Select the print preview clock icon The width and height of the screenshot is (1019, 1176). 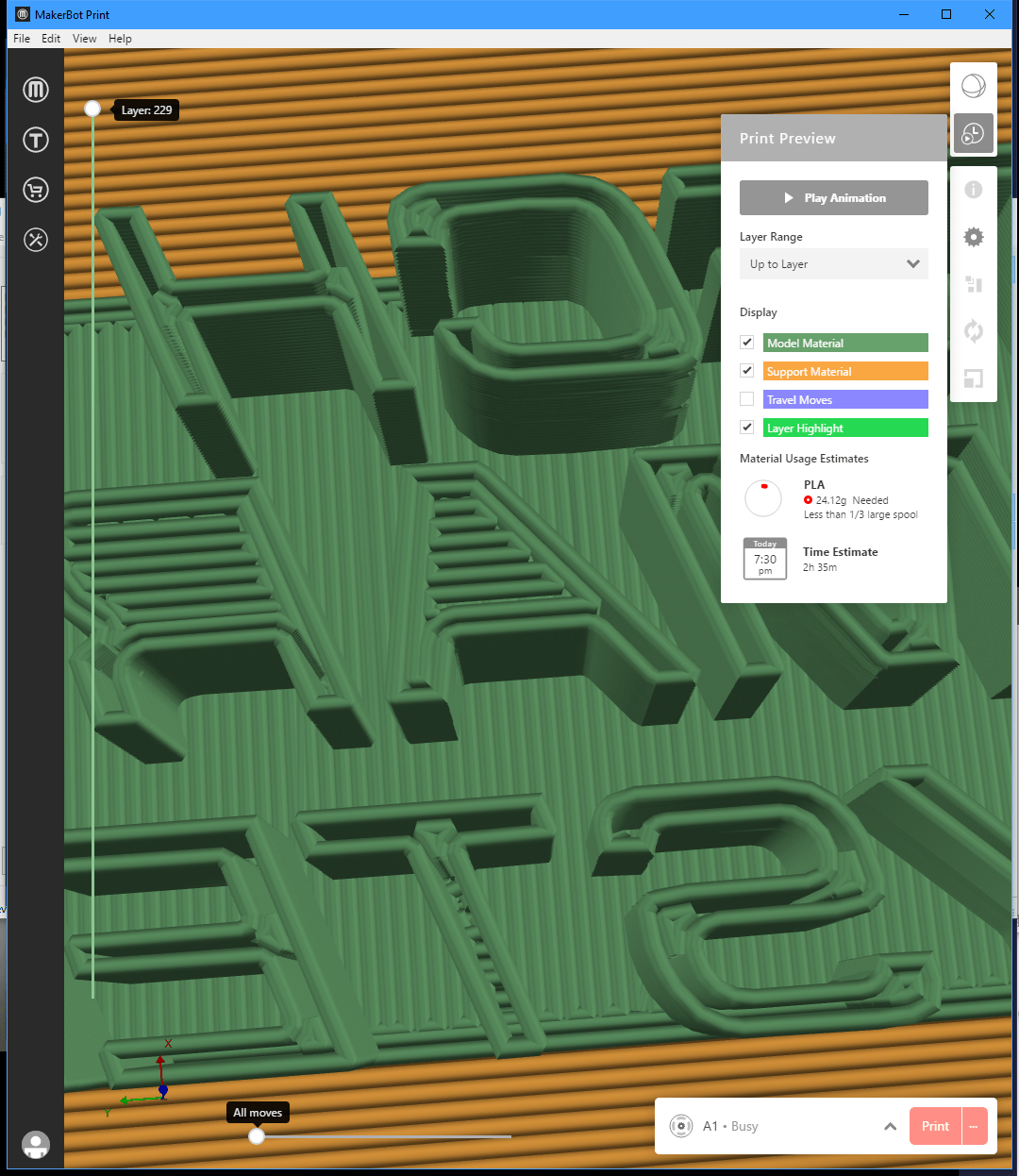click(974, 134)
